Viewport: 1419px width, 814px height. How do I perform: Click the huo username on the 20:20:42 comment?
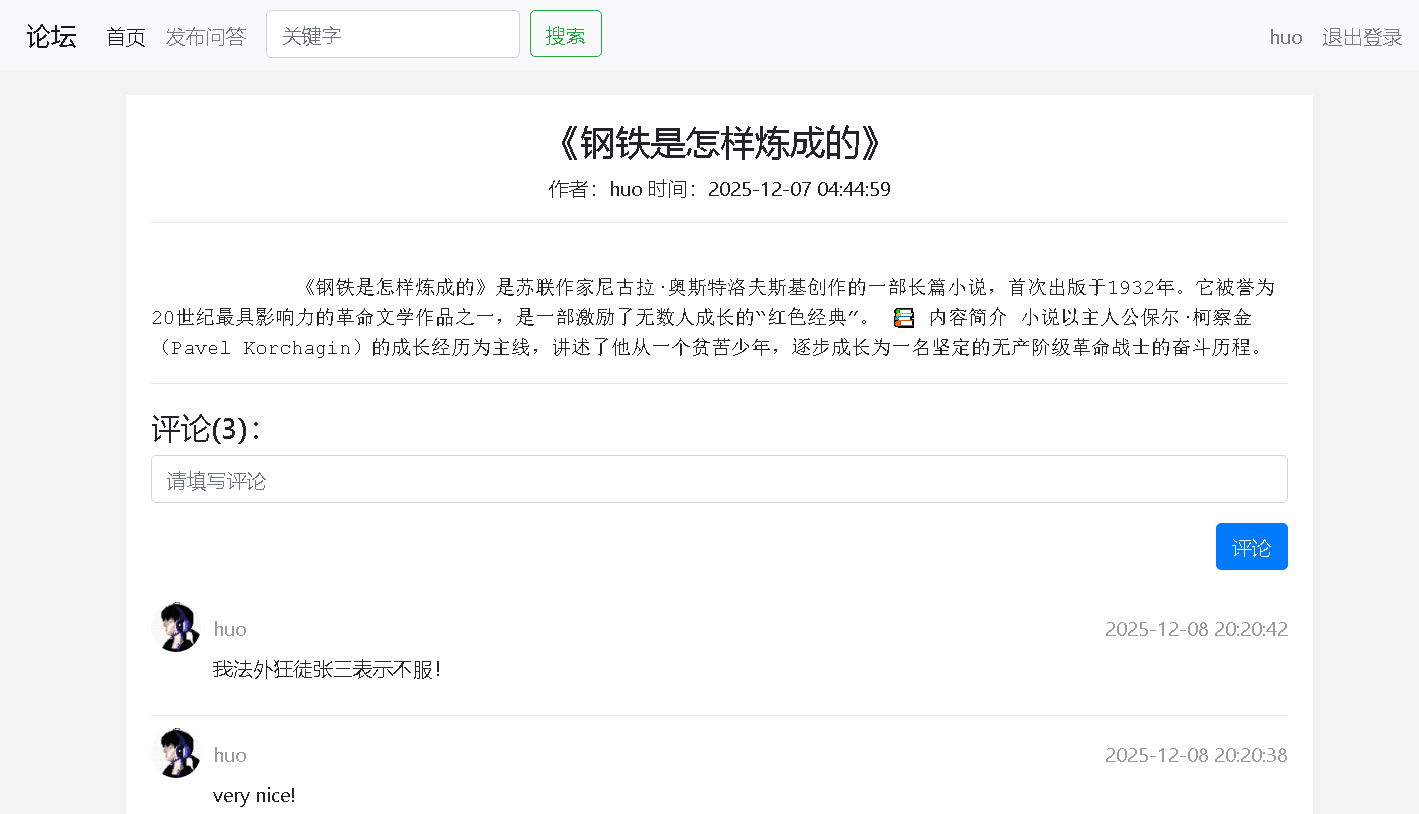click(230, 629)
